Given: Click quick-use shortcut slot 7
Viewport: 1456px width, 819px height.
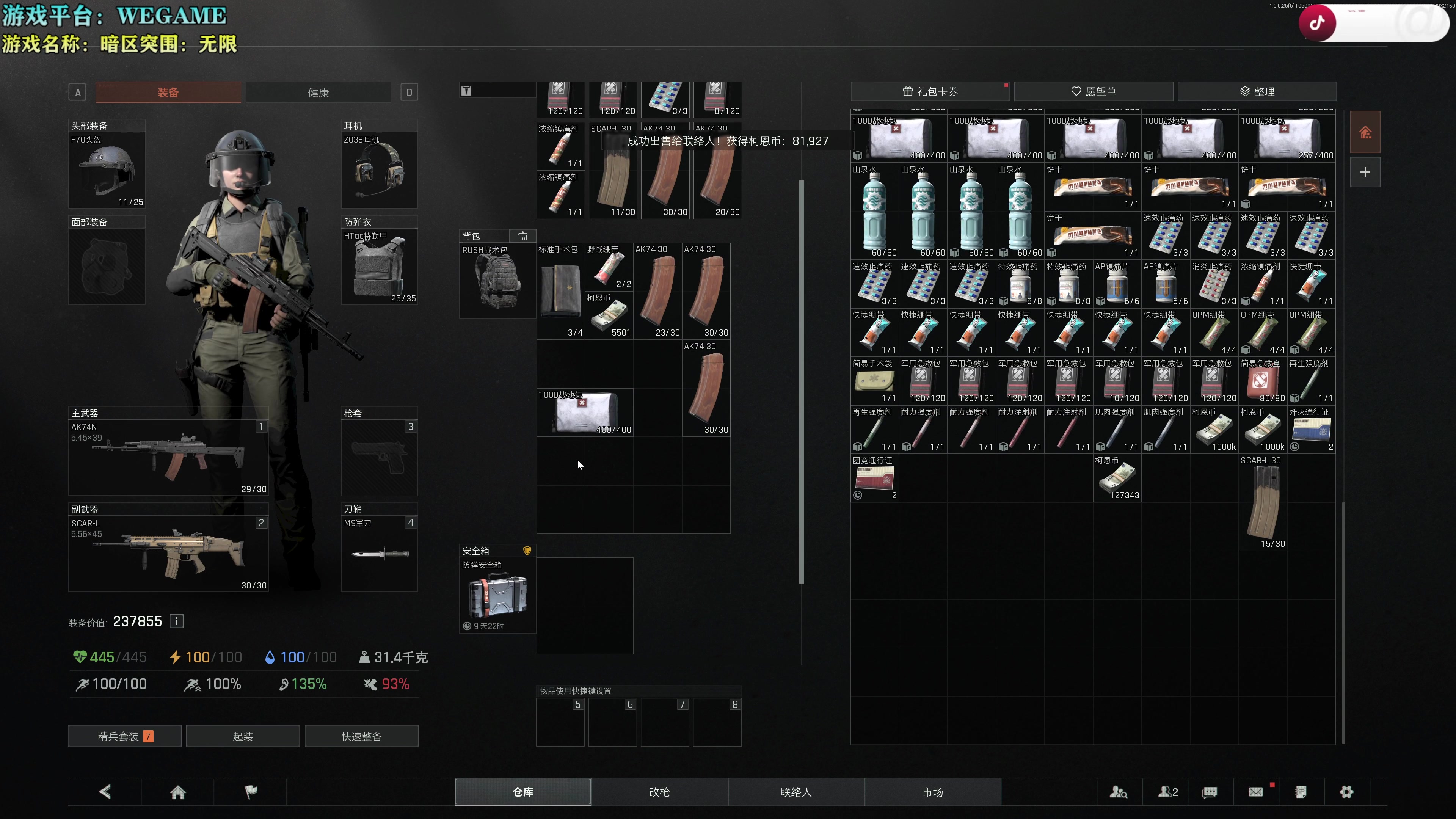Looking at the screenshot, I should click(665, 722).
